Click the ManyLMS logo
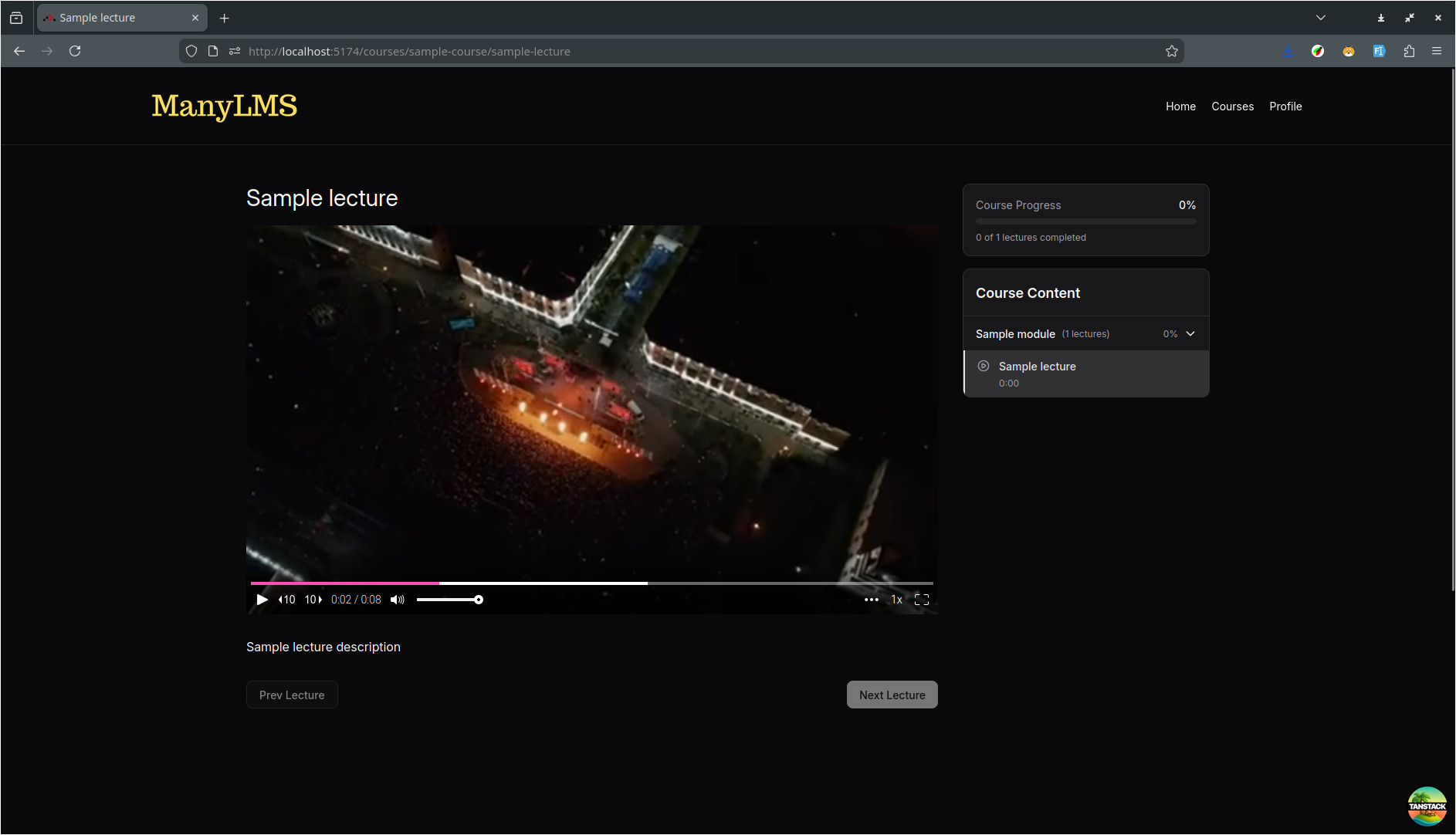The image size is (1456, 835). click(225, 106)
